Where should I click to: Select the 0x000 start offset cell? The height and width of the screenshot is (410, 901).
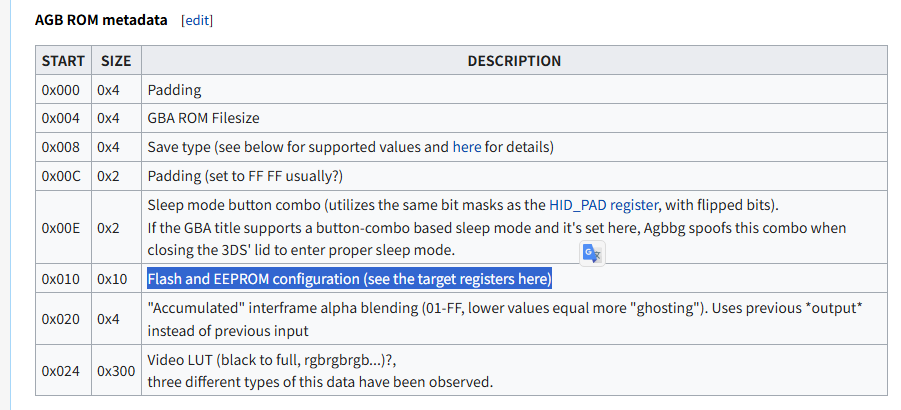[63, 90]
